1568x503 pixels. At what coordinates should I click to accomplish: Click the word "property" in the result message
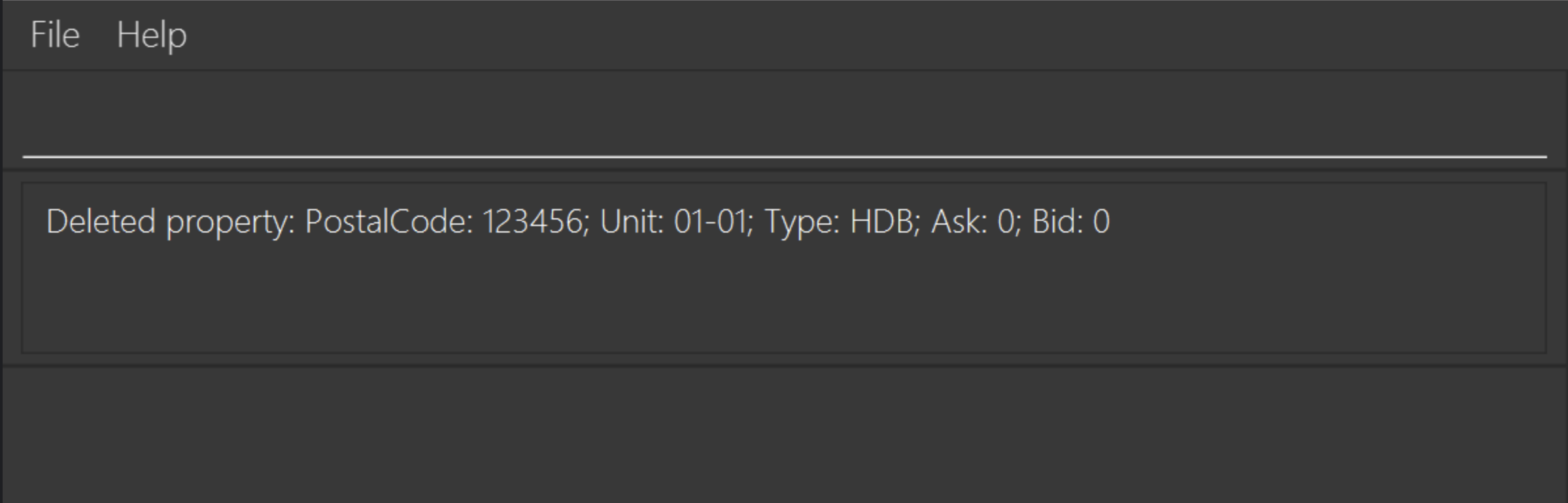coord(226,223)
